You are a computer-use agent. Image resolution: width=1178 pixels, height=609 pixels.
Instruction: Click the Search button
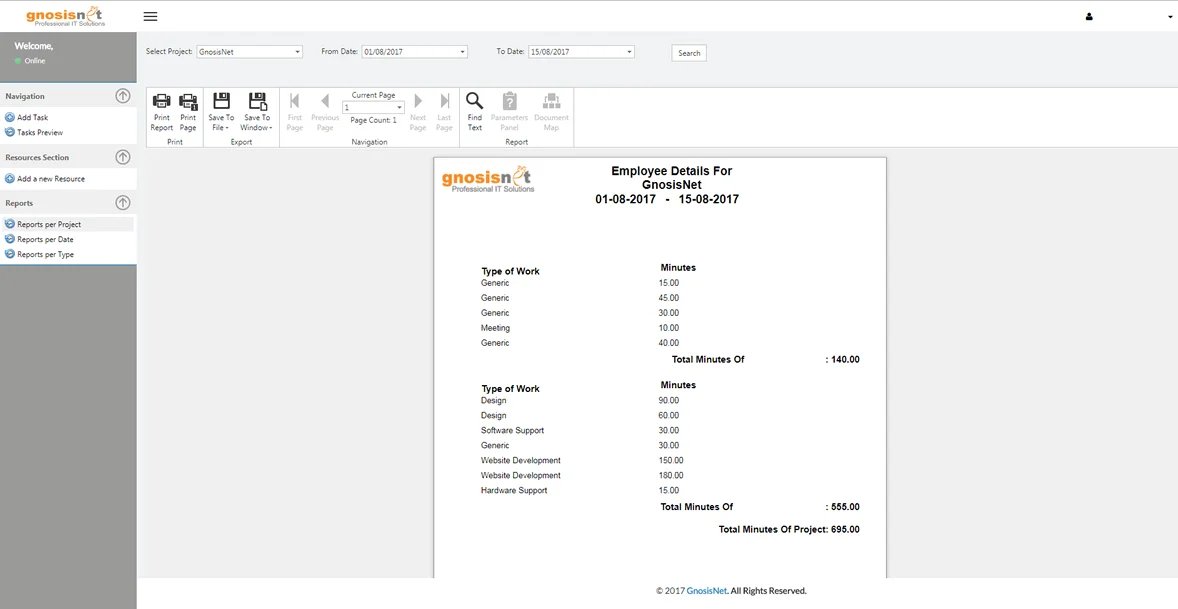tap(689, 53)
